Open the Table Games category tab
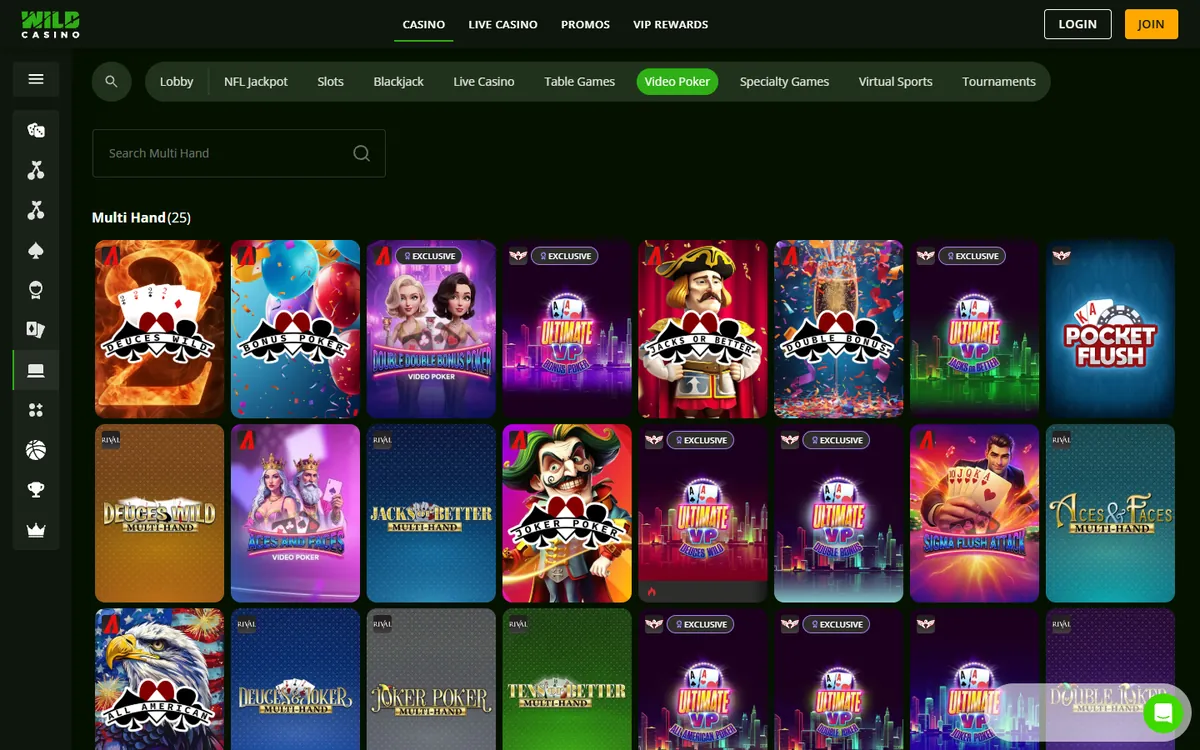Image resolution: width=1200 pixels, height=750 pixels. tap(580, 81)
